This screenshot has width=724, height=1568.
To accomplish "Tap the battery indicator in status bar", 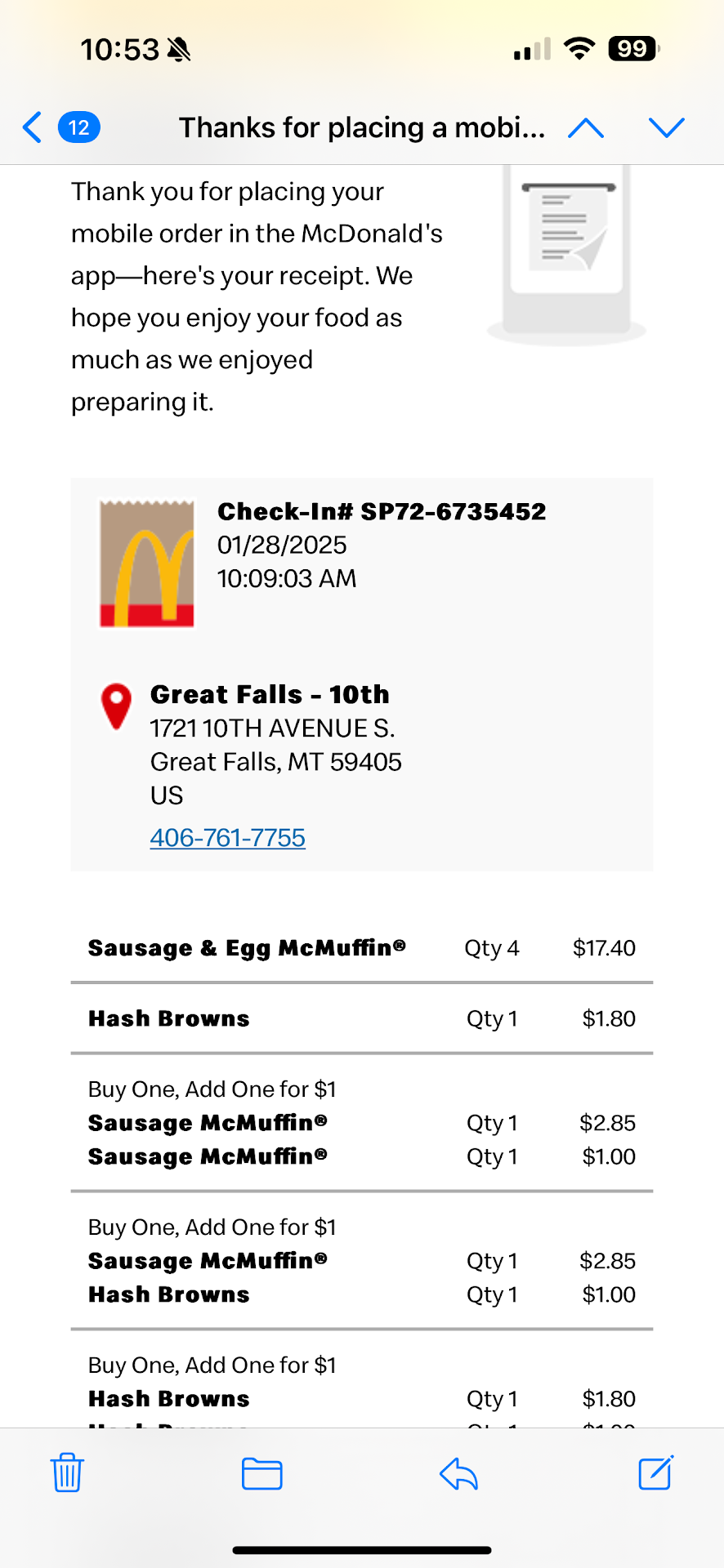I will click(633, 49).
